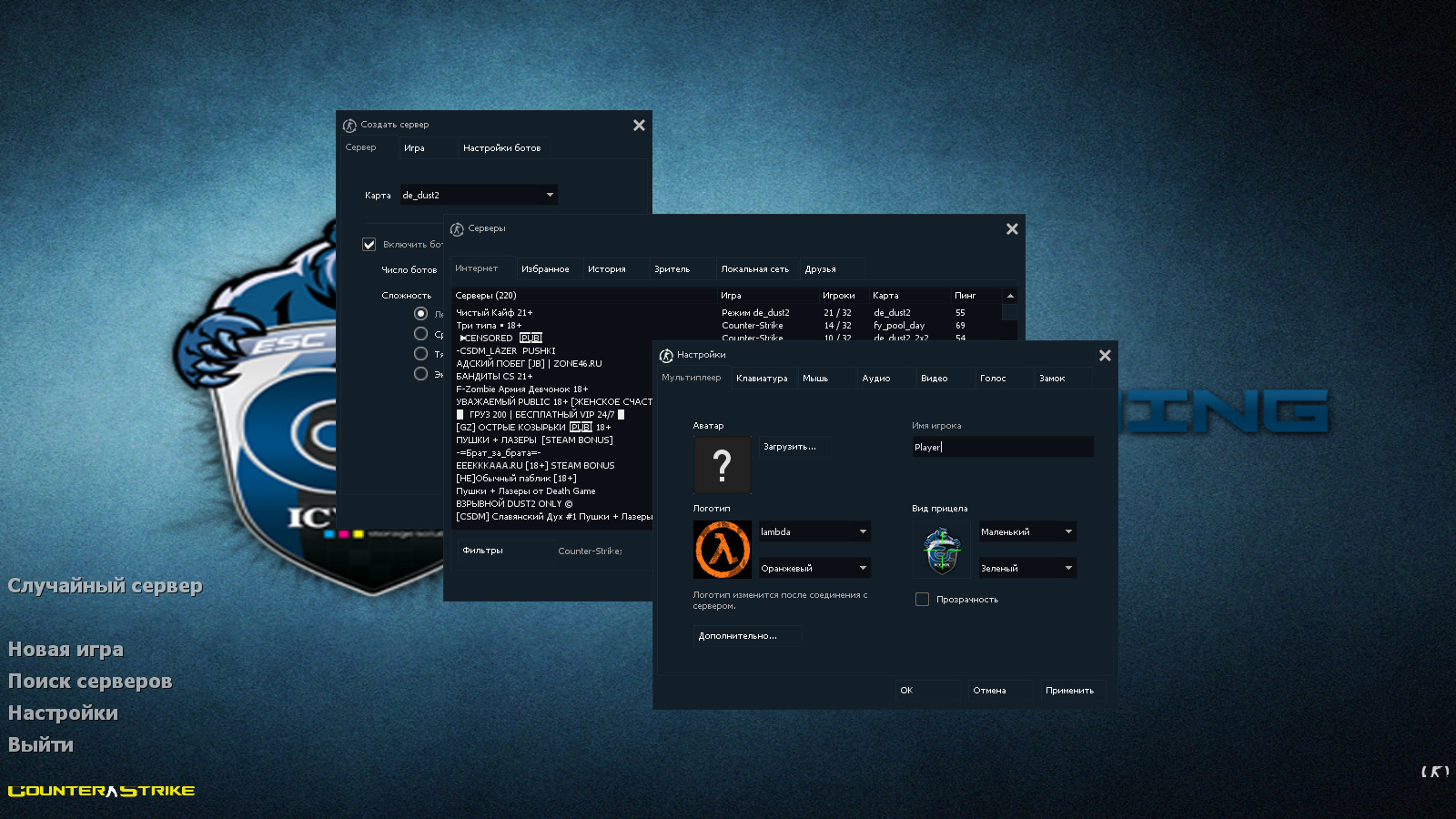Close the Создать сервер window
Image resolution: width=1456 pixels, height=819 pixels.
pos(639,126)
